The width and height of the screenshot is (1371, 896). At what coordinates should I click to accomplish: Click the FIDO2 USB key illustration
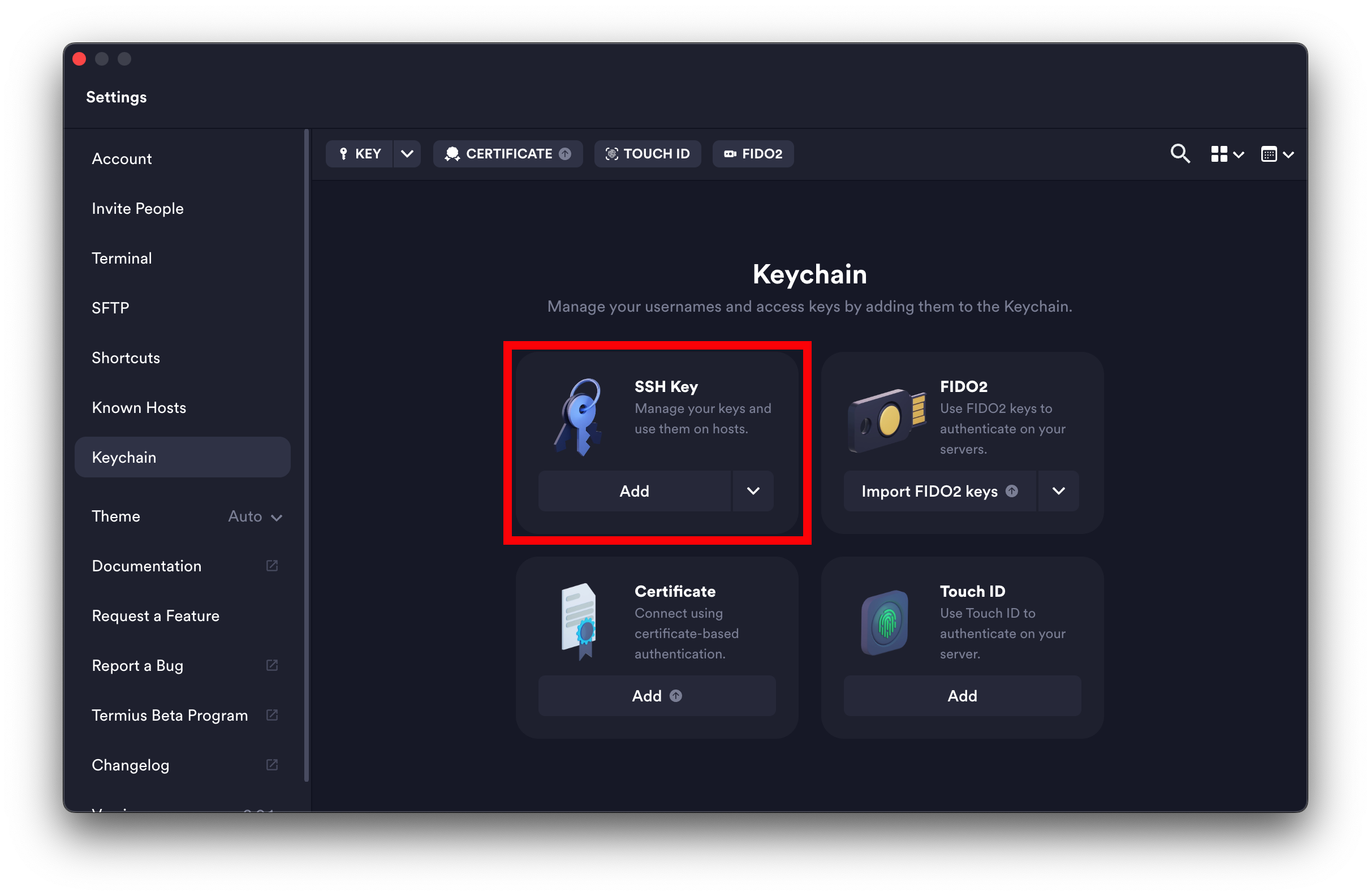886,420
